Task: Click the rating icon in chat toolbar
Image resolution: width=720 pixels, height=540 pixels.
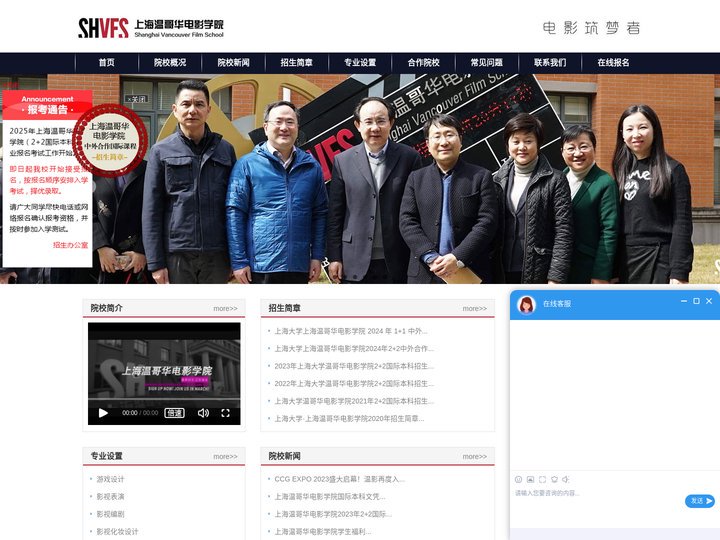Action: point(554,479)
